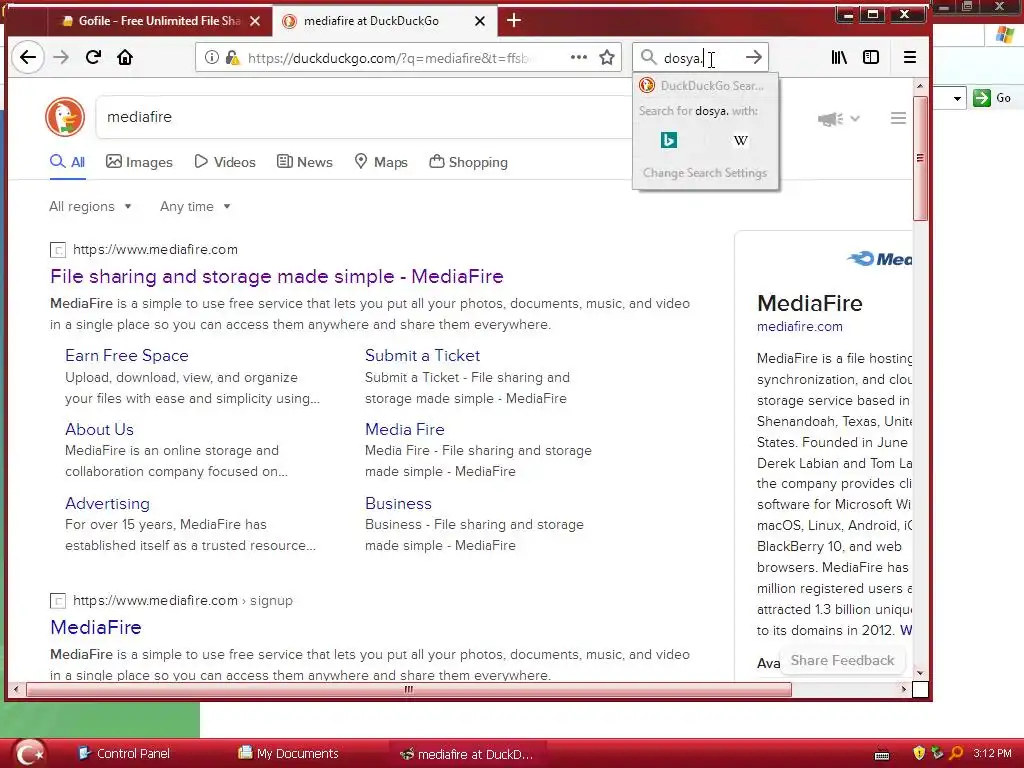Click the tray security shield icon

tap(919, 753)
